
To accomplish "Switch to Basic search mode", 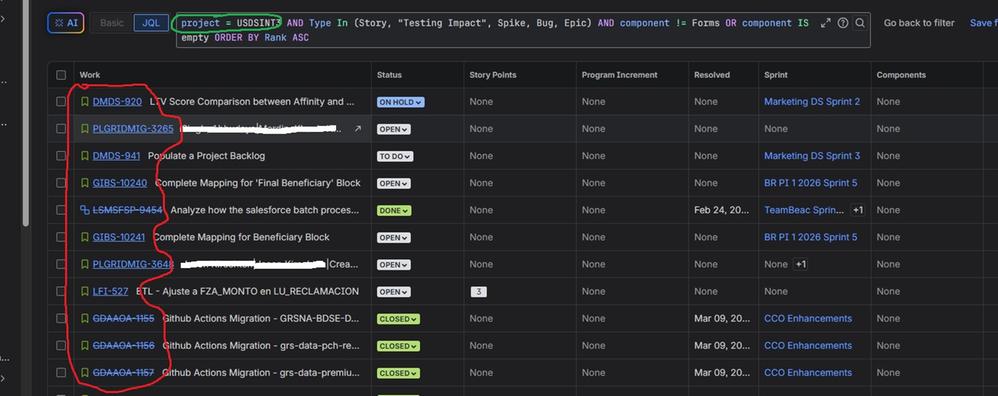I will tap(112, 23).
